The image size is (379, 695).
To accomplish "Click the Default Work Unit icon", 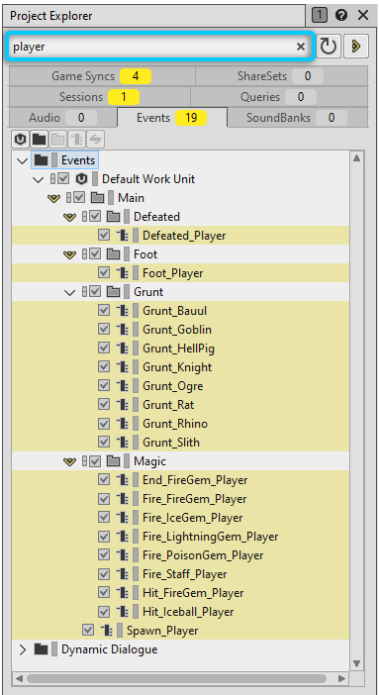I will tap(81, 179).
